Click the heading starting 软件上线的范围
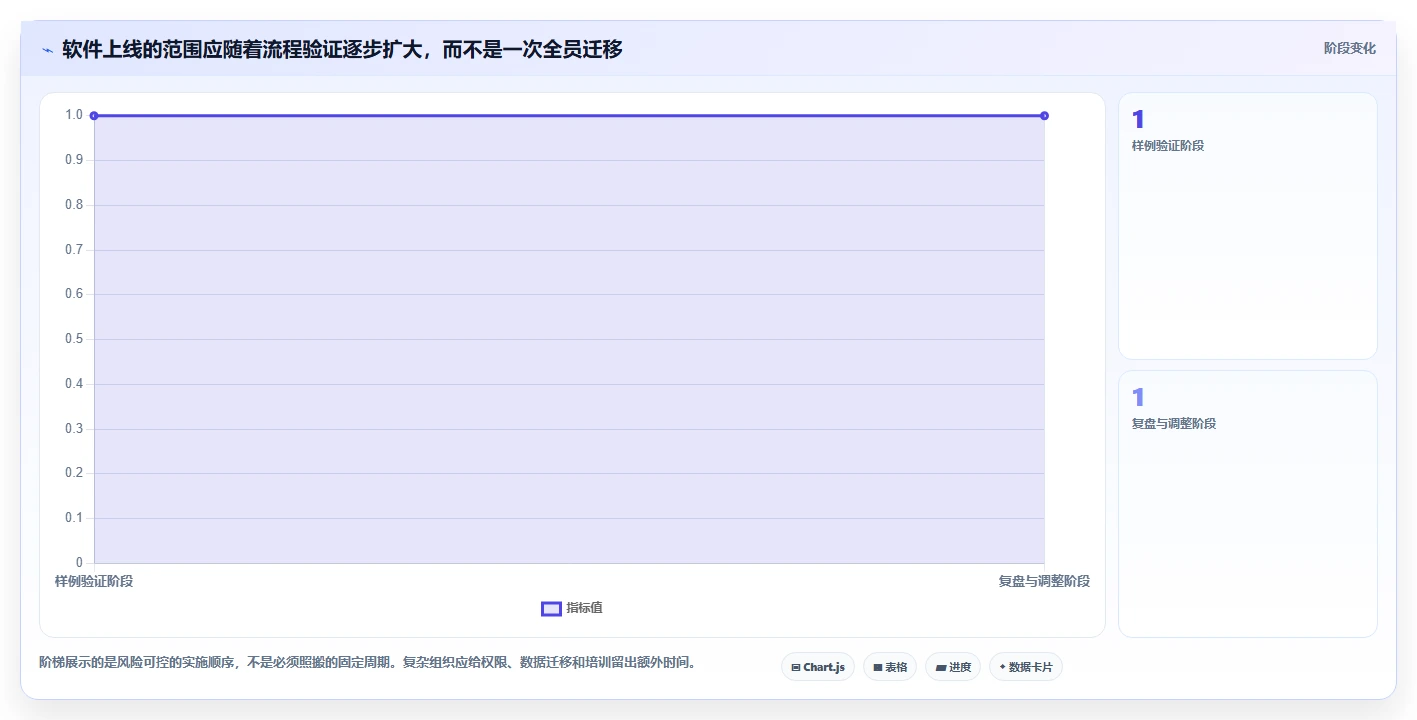1417x720 pixels. 342,49
